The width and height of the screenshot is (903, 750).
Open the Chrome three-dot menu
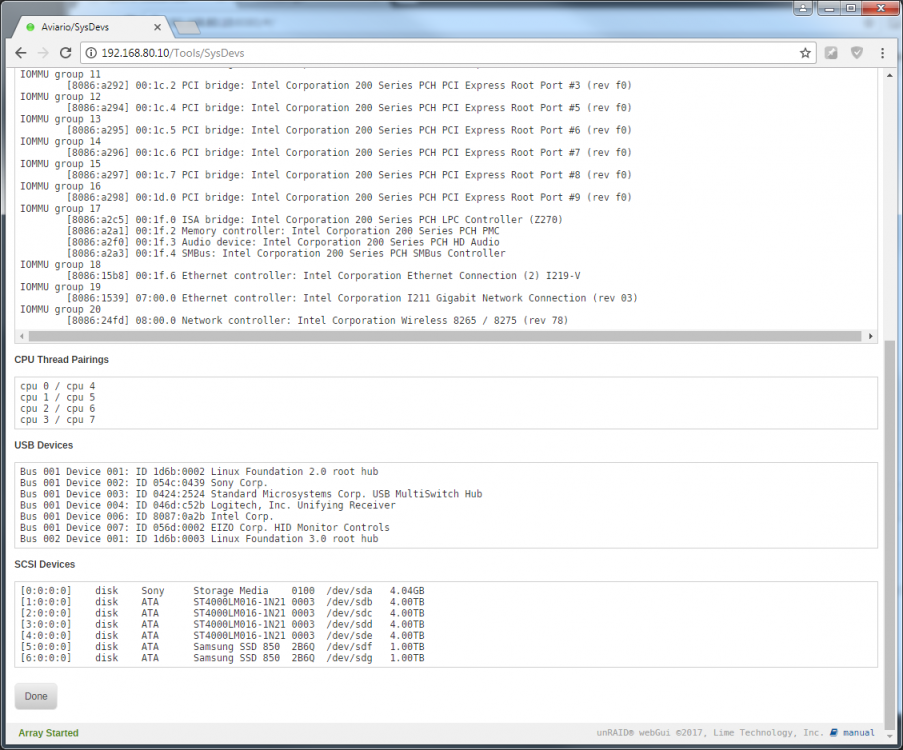[x=882, y=53]
